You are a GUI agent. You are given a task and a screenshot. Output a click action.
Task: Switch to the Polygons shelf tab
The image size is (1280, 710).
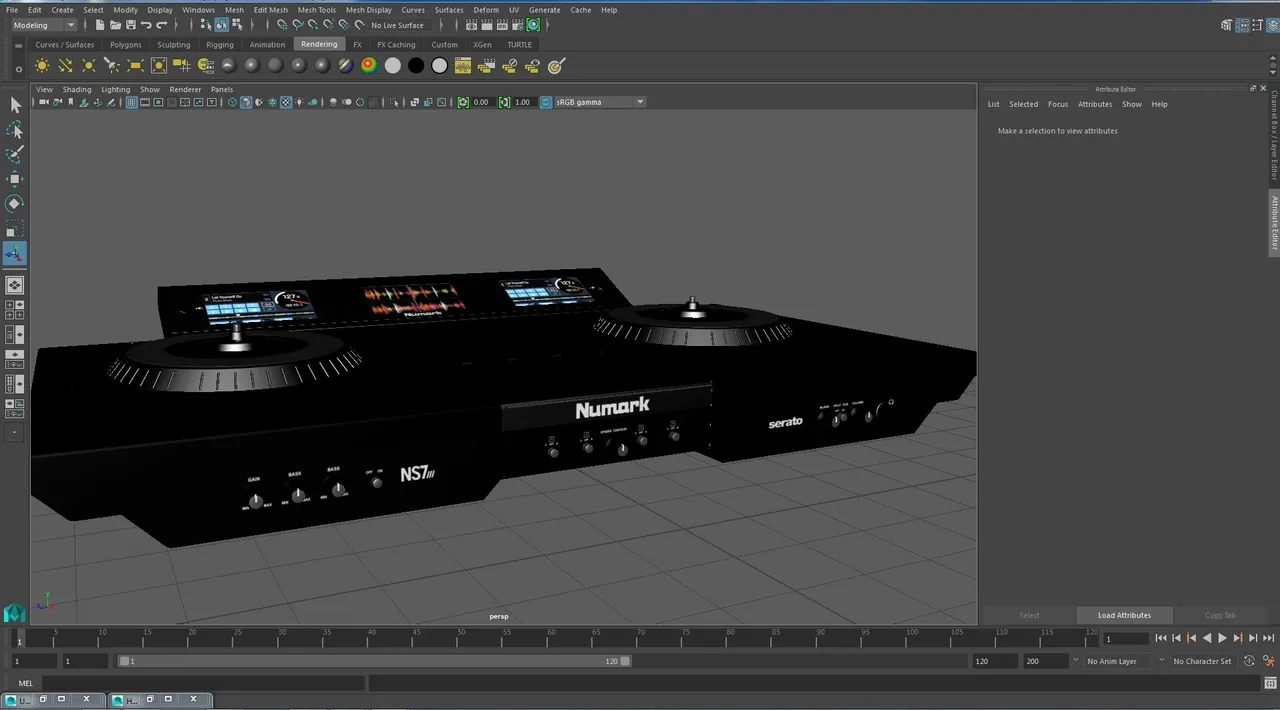click(x=126, y=44)
